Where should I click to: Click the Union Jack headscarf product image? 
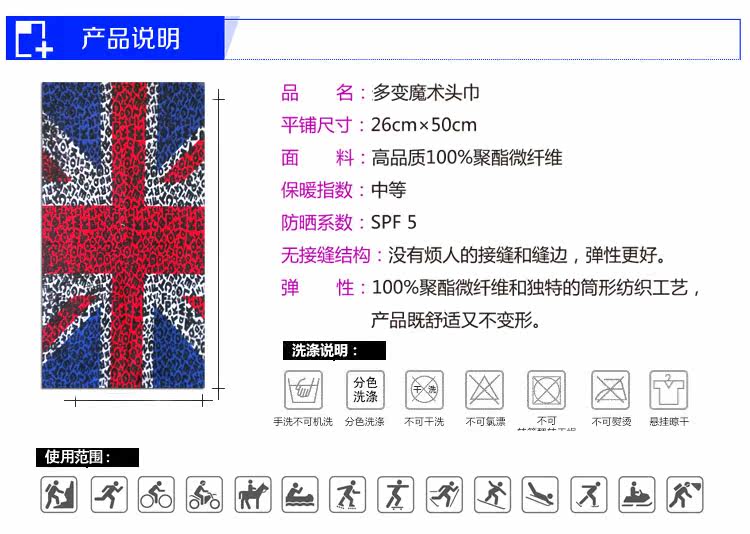coord(123,235)
